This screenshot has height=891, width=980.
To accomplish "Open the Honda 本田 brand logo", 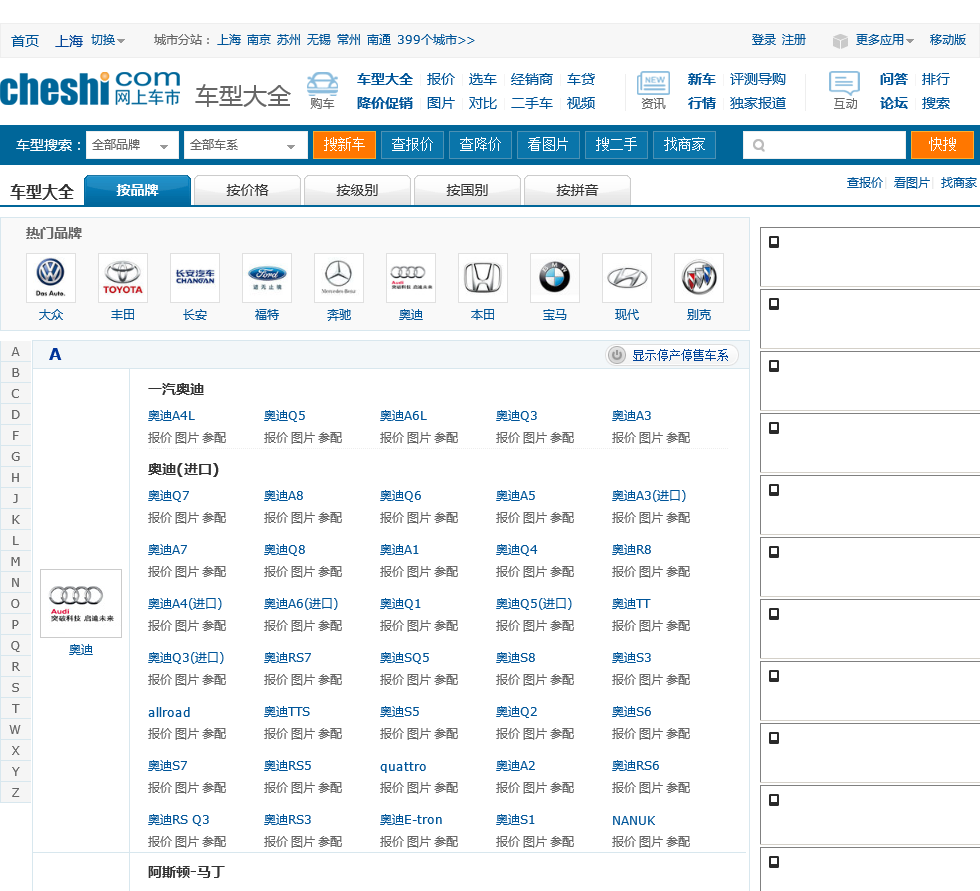I will click(482, 278).
